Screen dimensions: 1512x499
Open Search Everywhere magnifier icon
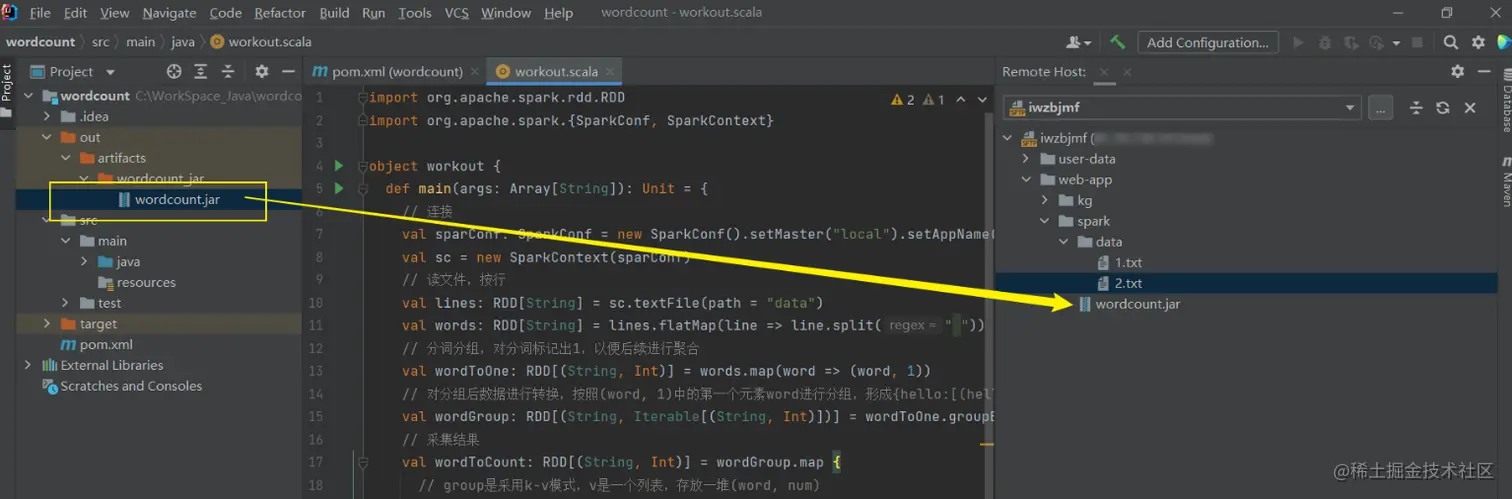(1451, 42)
